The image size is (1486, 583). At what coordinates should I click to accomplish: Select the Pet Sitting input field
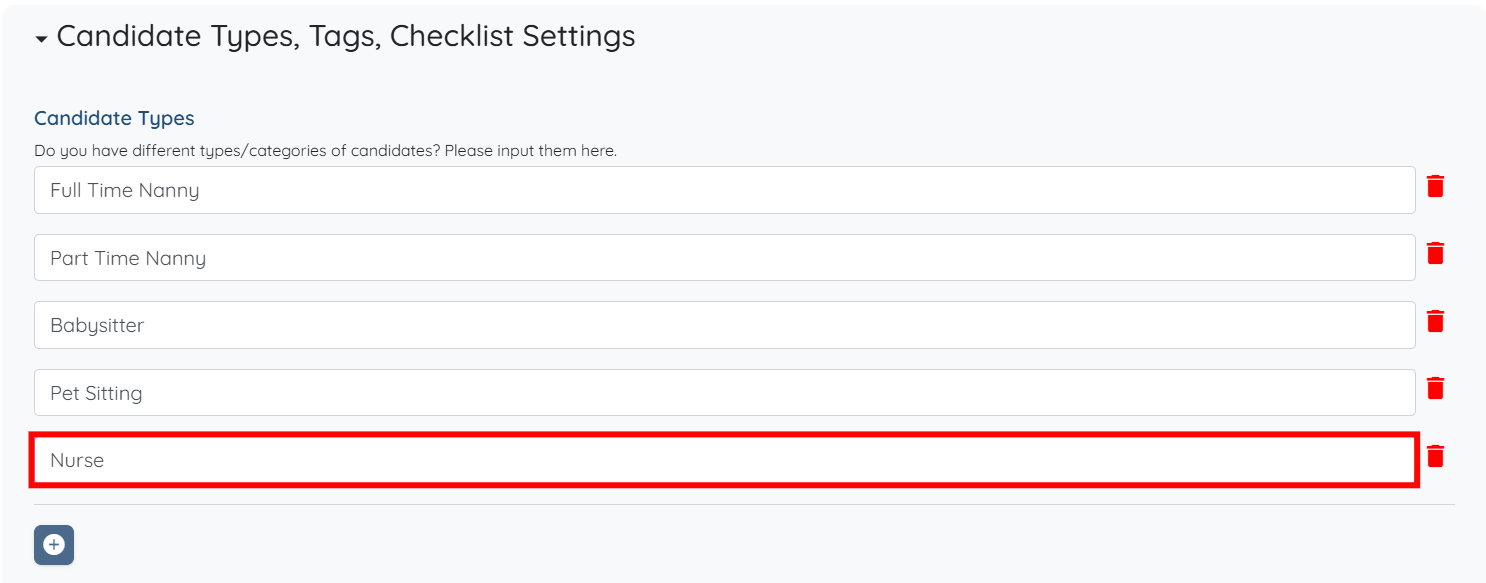[724, 393]
